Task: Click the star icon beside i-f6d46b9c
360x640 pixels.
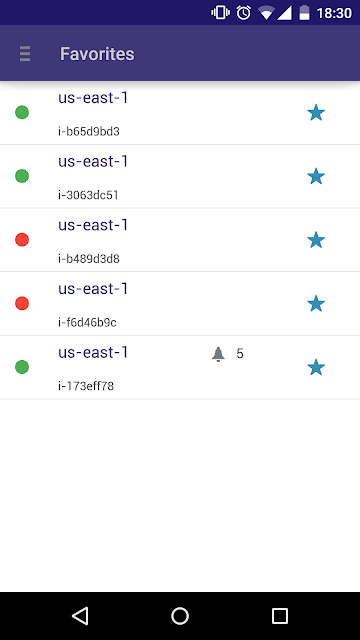Action: (316, 304)
